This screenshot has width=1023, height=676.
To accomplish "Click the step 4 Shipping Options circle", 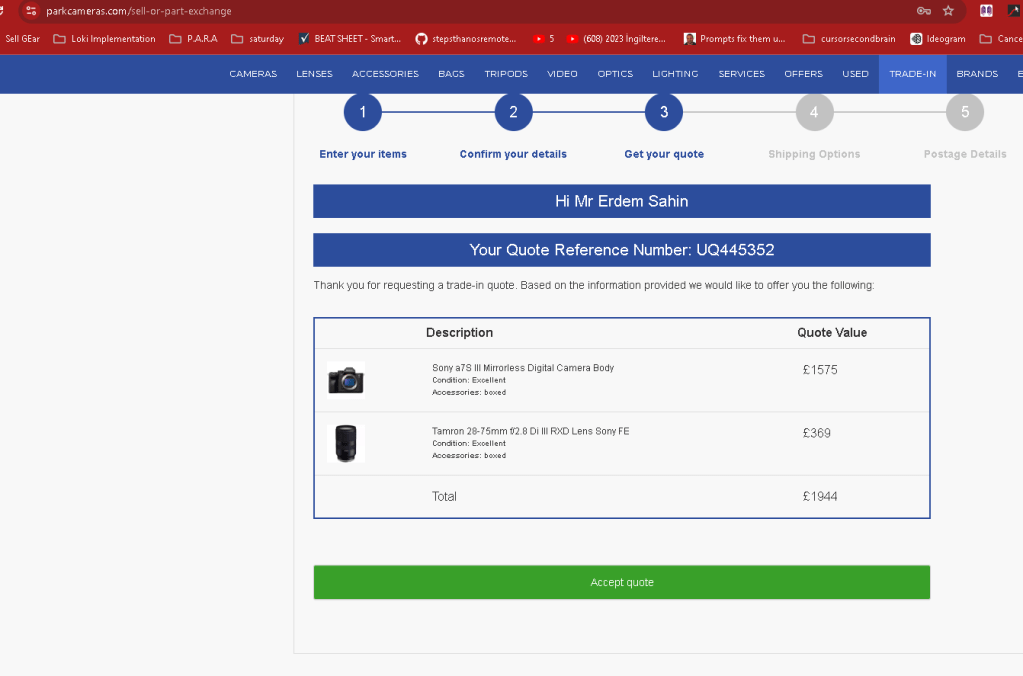I will (814, 112).
